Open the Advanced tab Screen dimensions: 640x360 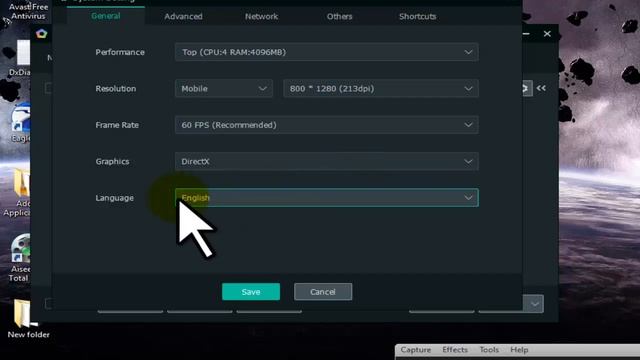[183, 16]
